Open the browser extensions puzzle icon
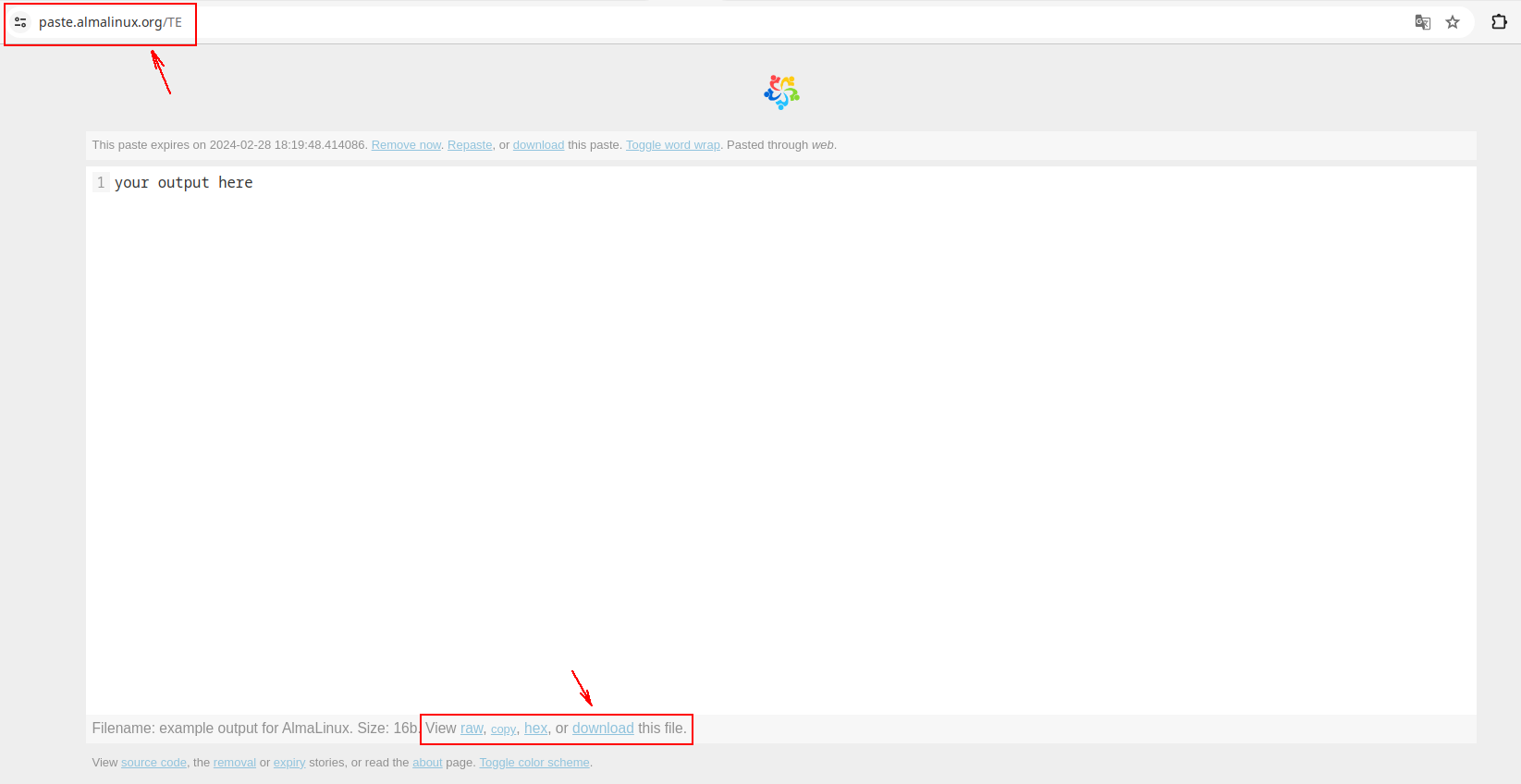Viewport: 1521px width, 784px height. [x=1499, y=22]
